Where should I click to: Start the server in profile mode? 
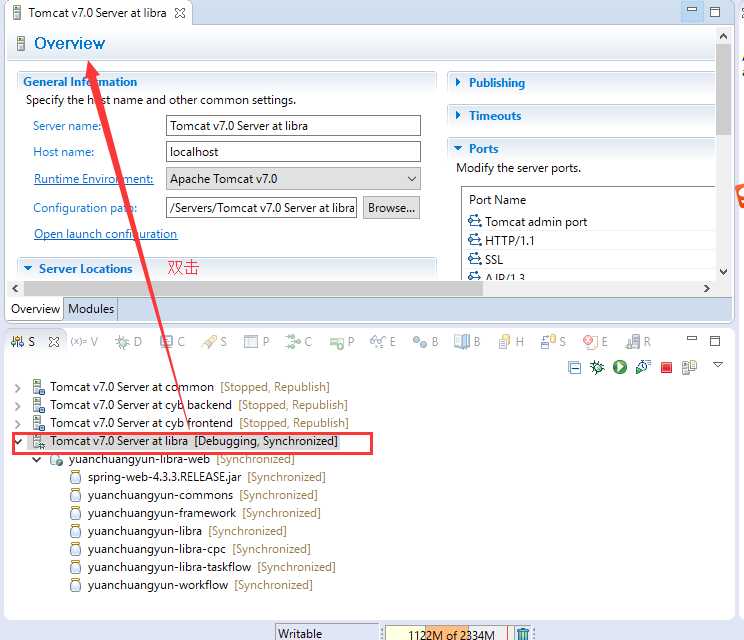[x=643, y=367]
